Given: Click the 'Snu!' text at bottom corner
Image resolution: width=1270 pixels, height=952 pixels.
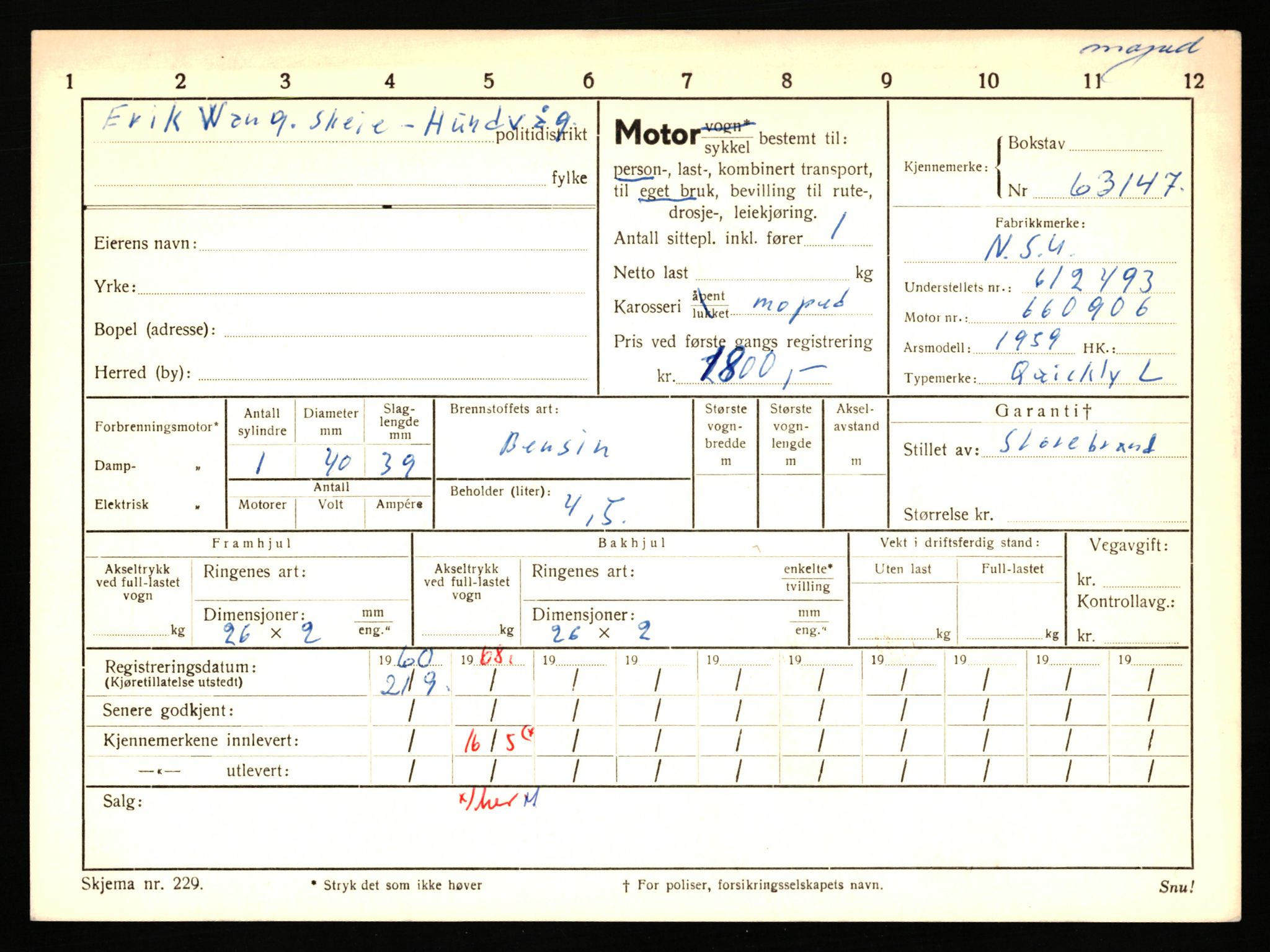Looking at the screenshot, I should 1176,886.
